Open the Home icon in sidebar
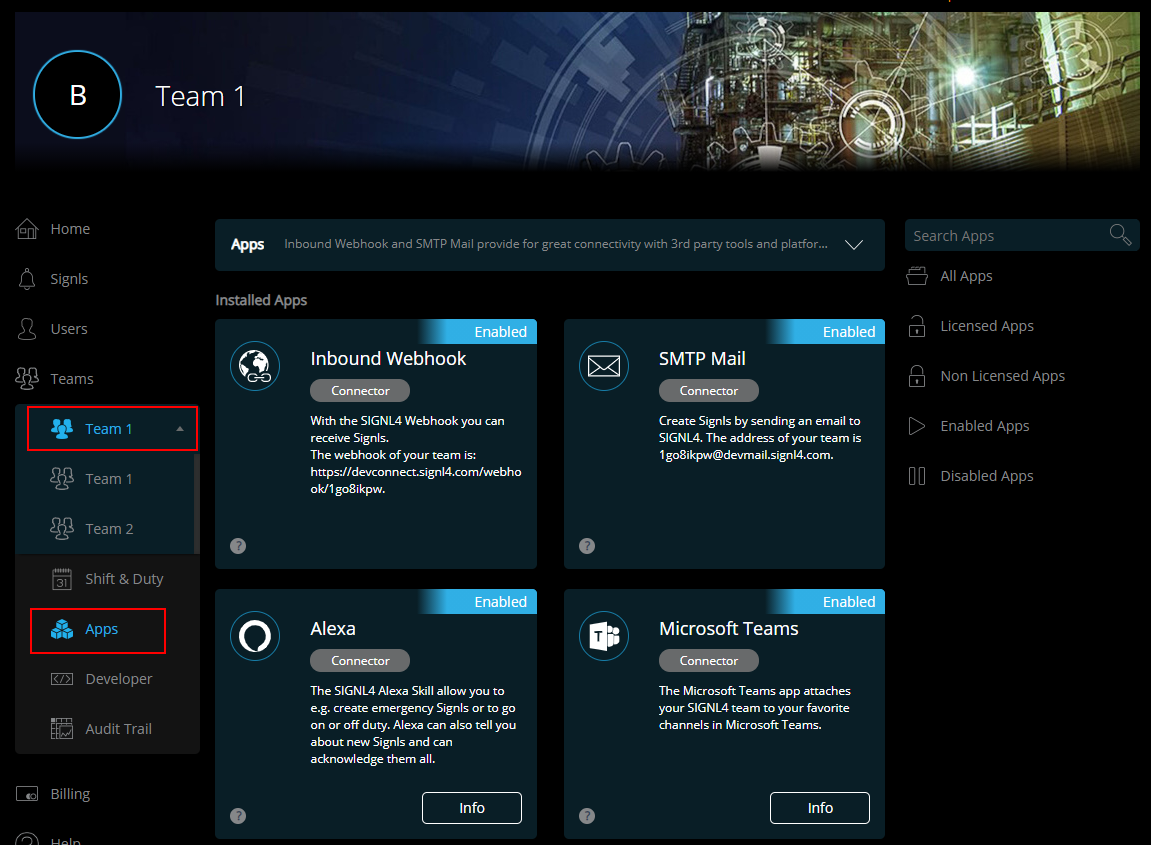 point(27,229)
